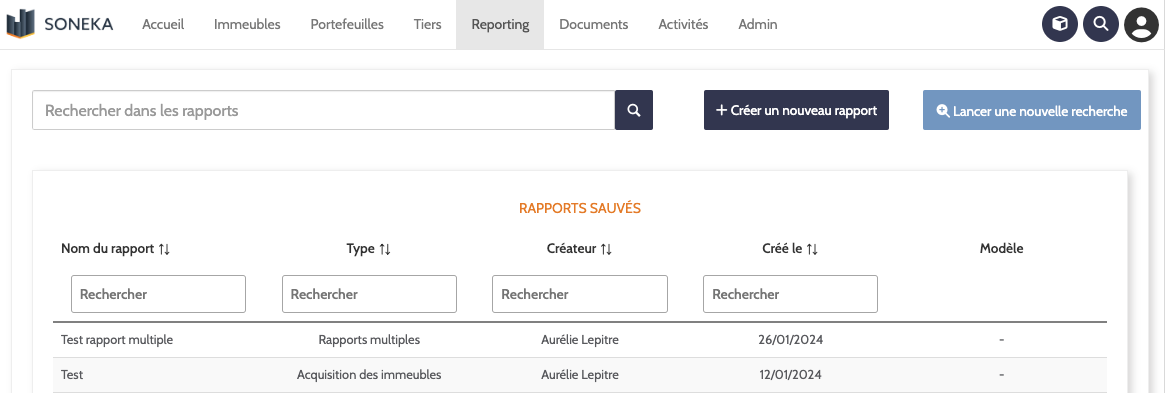This screenshot has width=1165, height=393.
Task: Select Acquisition des immeubles cell
Action: (369, 374)
